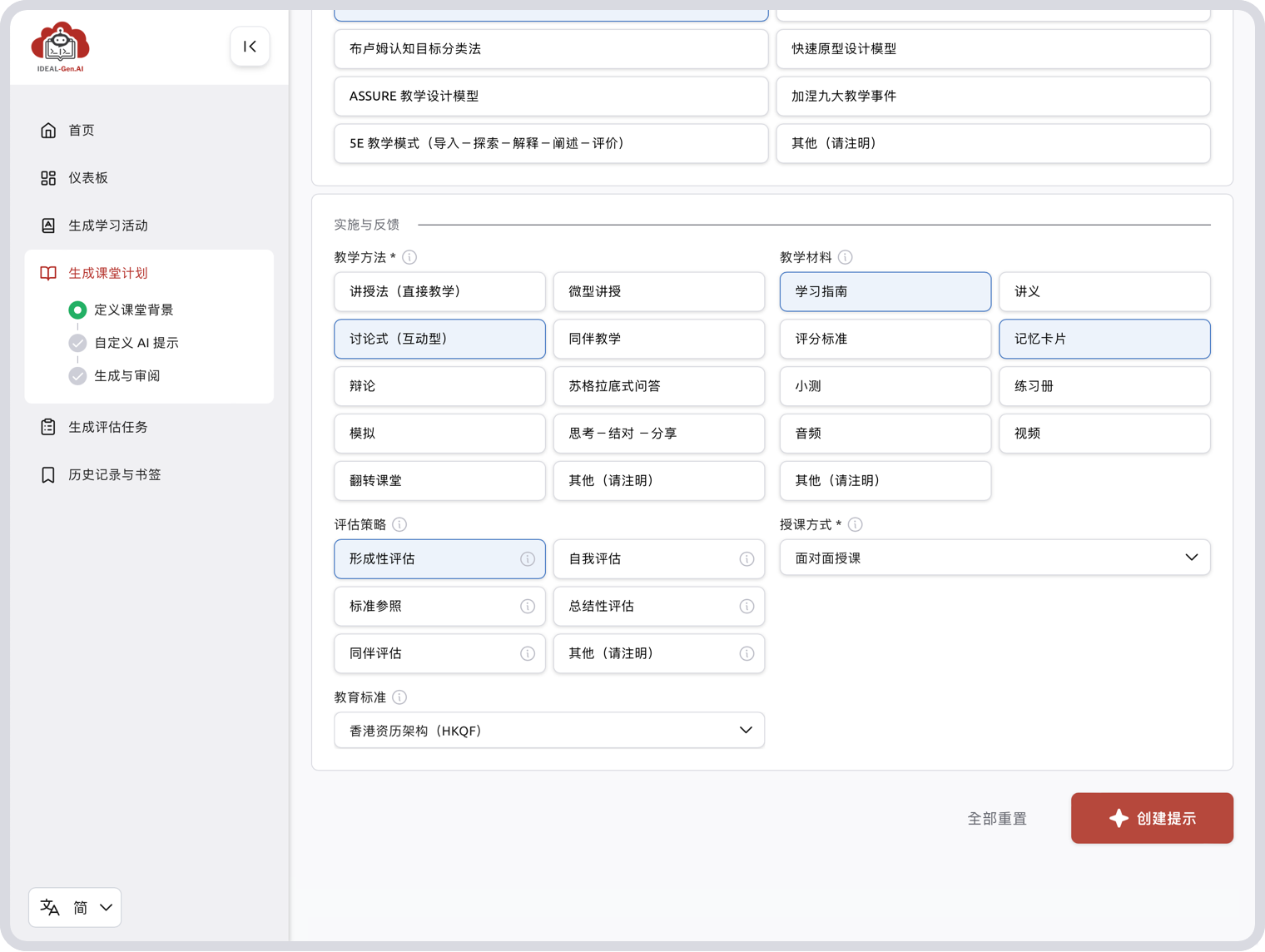Select 讲授法（直接教学）teaching method

point(439,291)
